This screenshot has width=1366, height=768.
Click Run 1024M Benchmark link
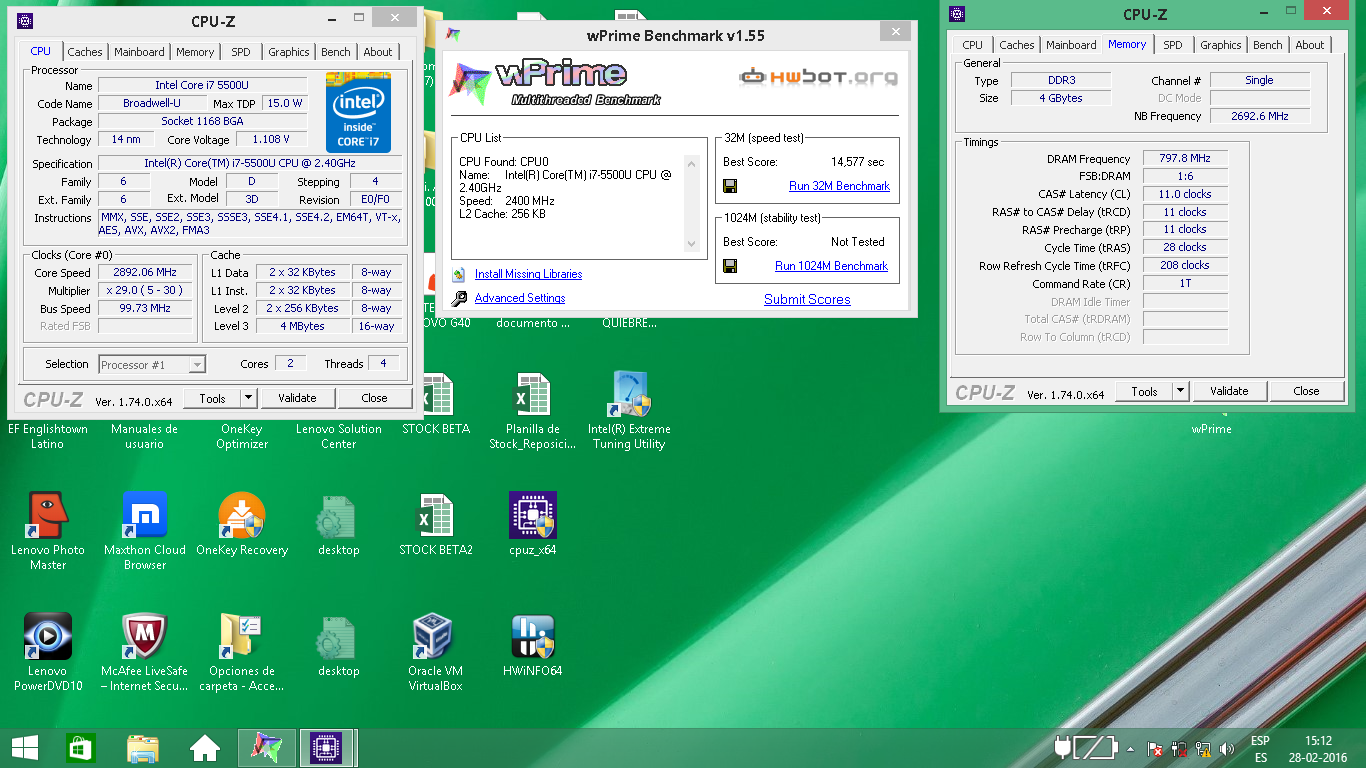tap(831, 266)
